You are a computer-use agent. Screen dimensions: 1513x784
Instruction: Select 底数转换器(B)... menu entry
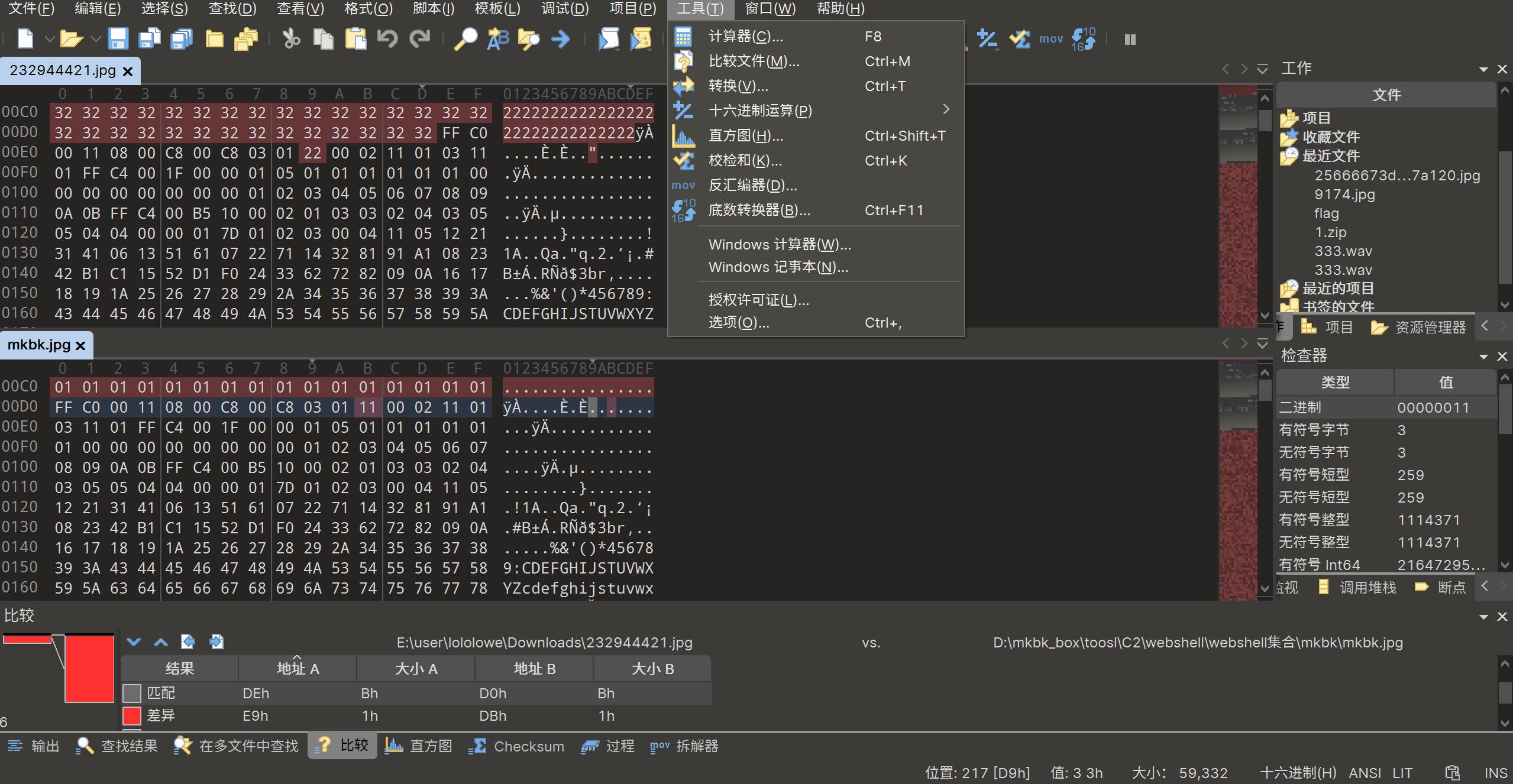point(816,210)
